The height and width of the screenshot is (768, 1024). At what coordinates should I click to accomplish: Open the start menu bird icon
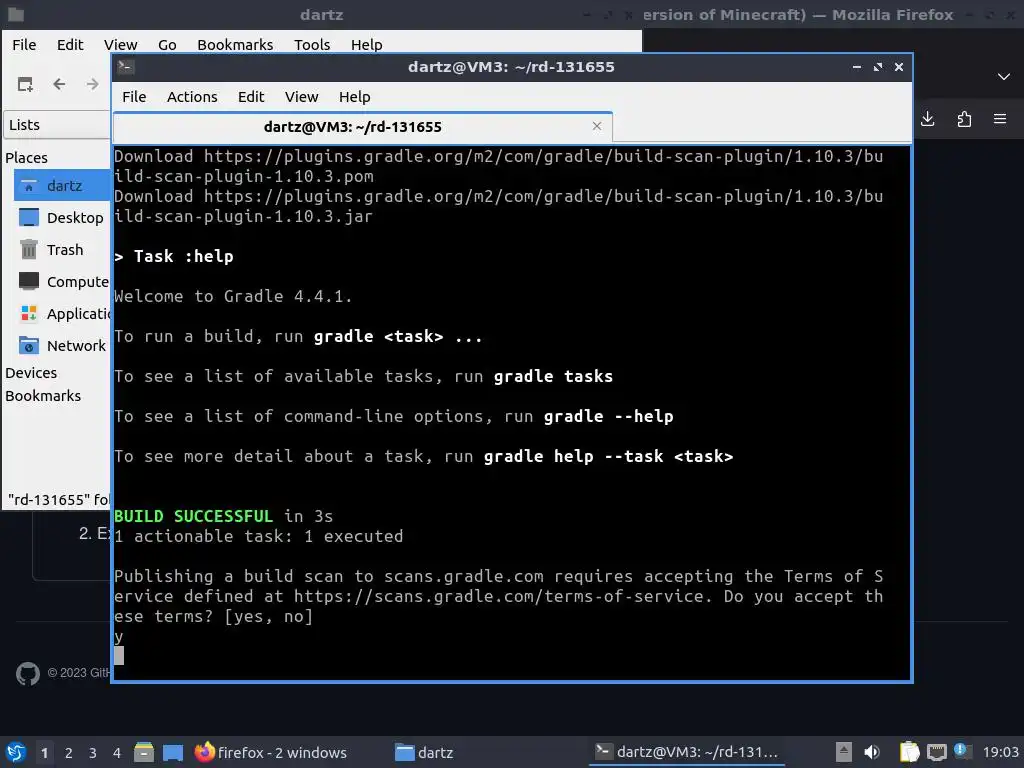pyautogui.click(x=16, y=752)
